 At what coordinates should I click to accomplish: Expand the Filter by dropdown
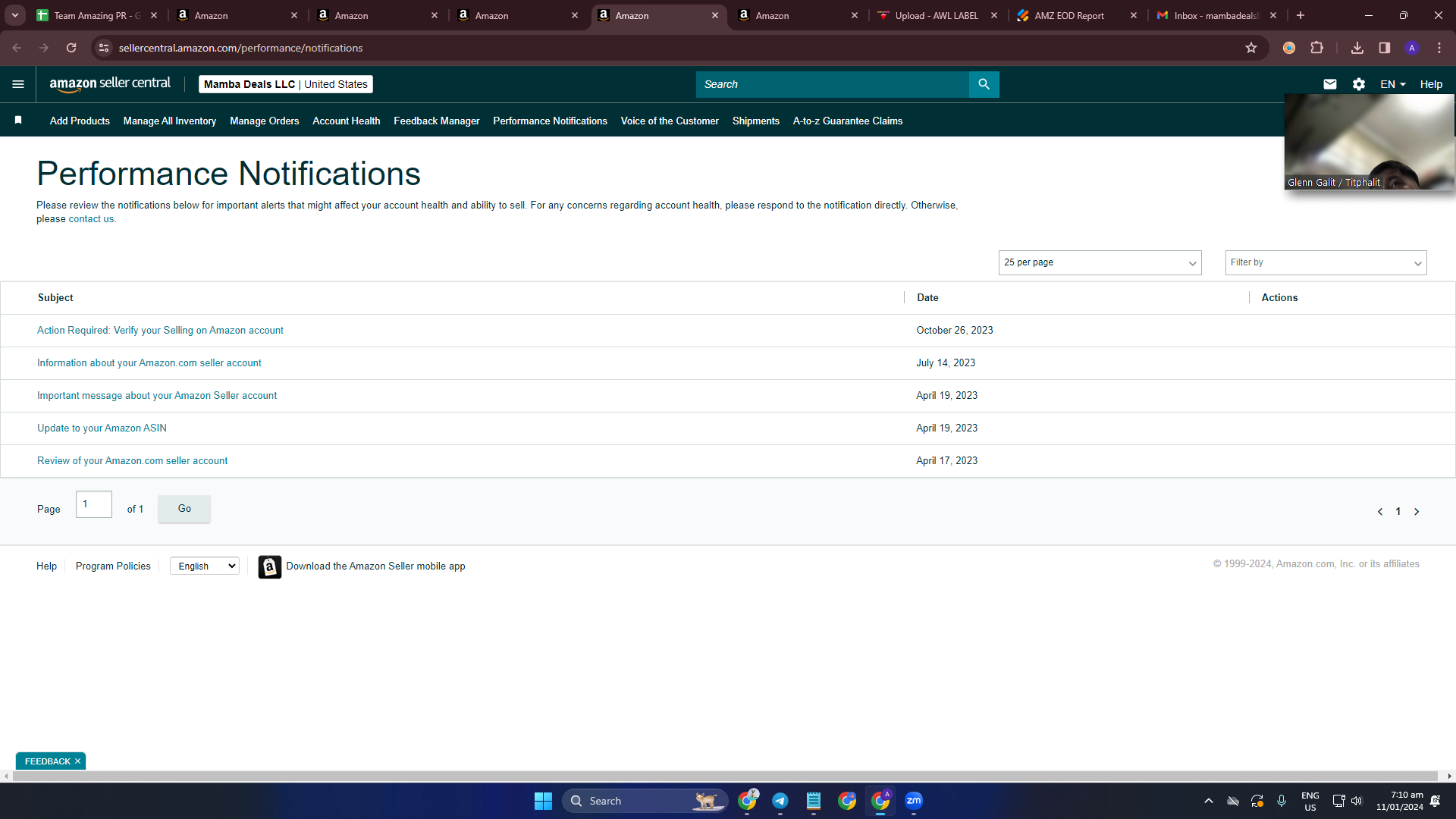[x=1326, y=262]
